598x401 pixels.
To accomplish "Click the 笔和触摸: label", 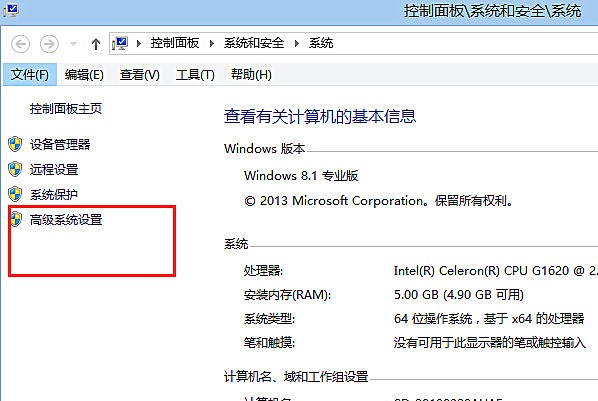I will 269,343.
